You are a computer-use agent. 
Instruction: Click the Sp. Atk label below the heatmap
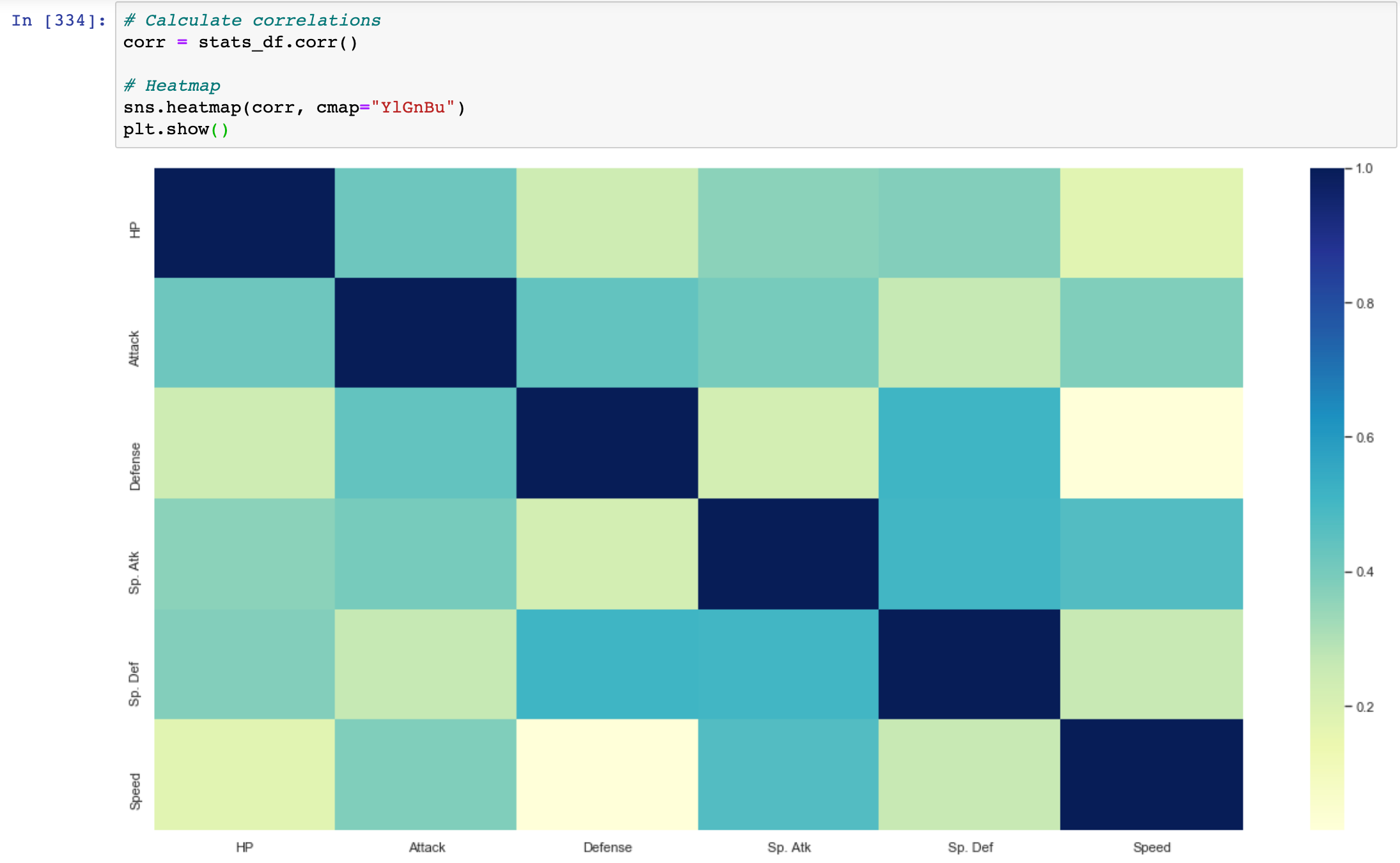[789, 847]
